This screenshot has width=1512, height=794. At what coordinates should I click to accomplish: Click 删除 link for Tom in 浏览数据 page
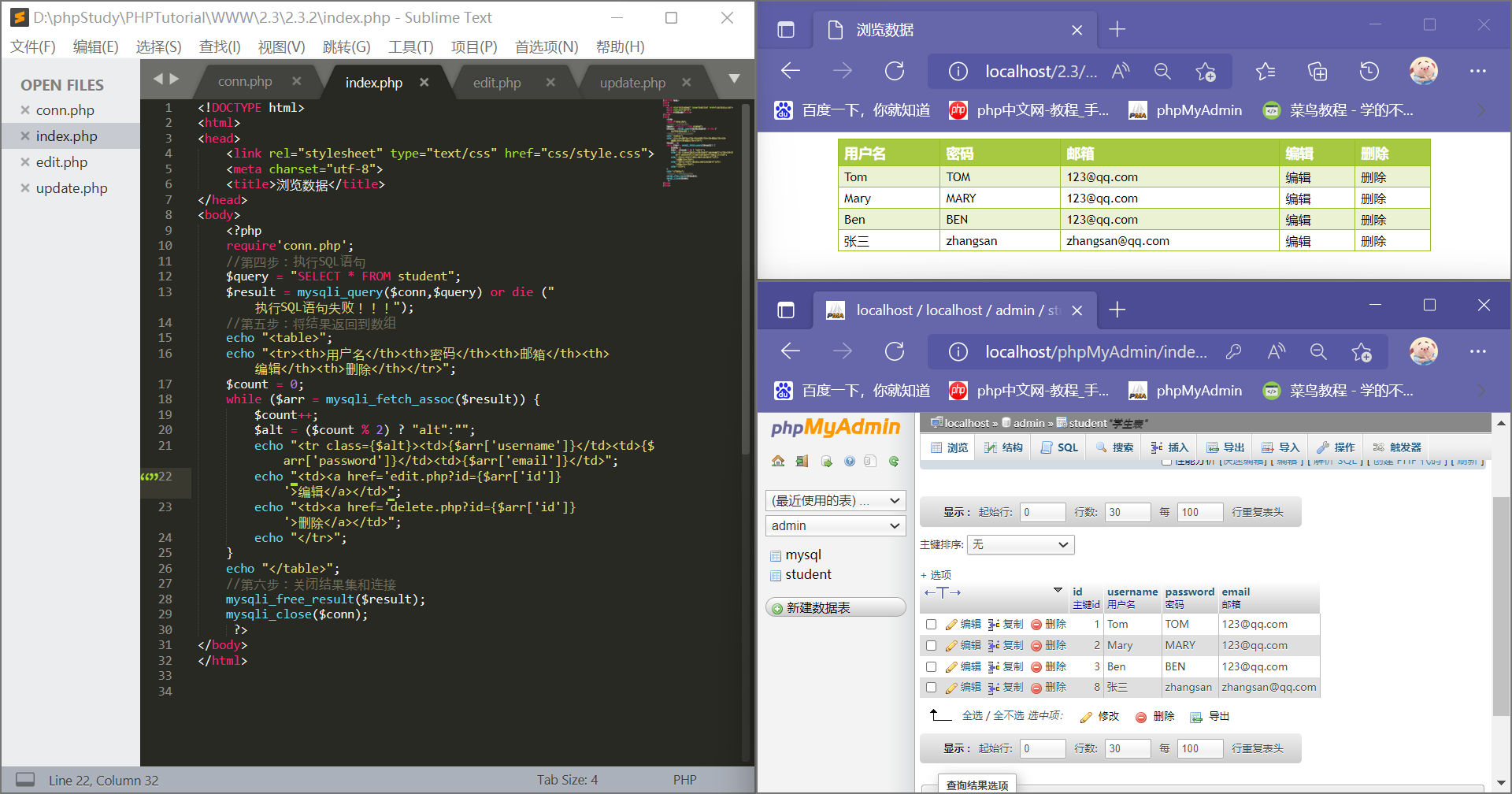tap(1373, 177)
